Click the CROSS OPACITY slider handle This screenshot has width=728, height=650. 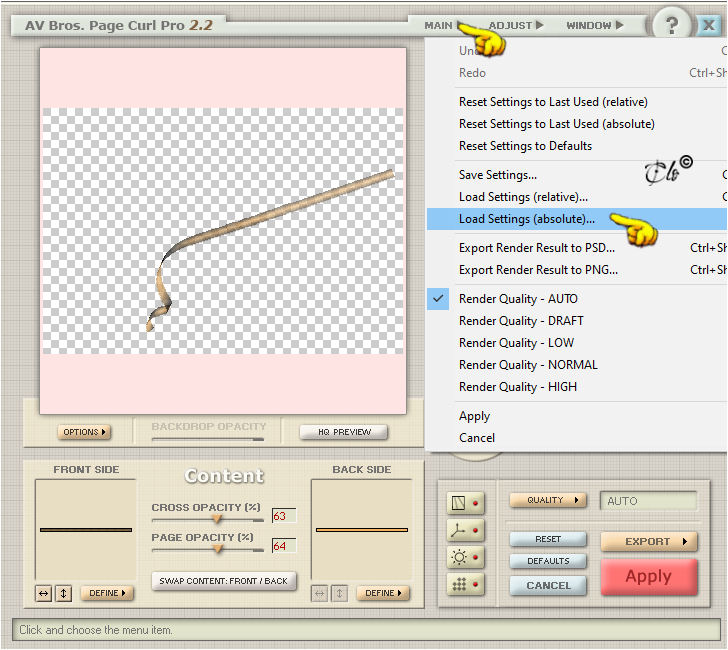pyautogui.click(x=217, y=519)
